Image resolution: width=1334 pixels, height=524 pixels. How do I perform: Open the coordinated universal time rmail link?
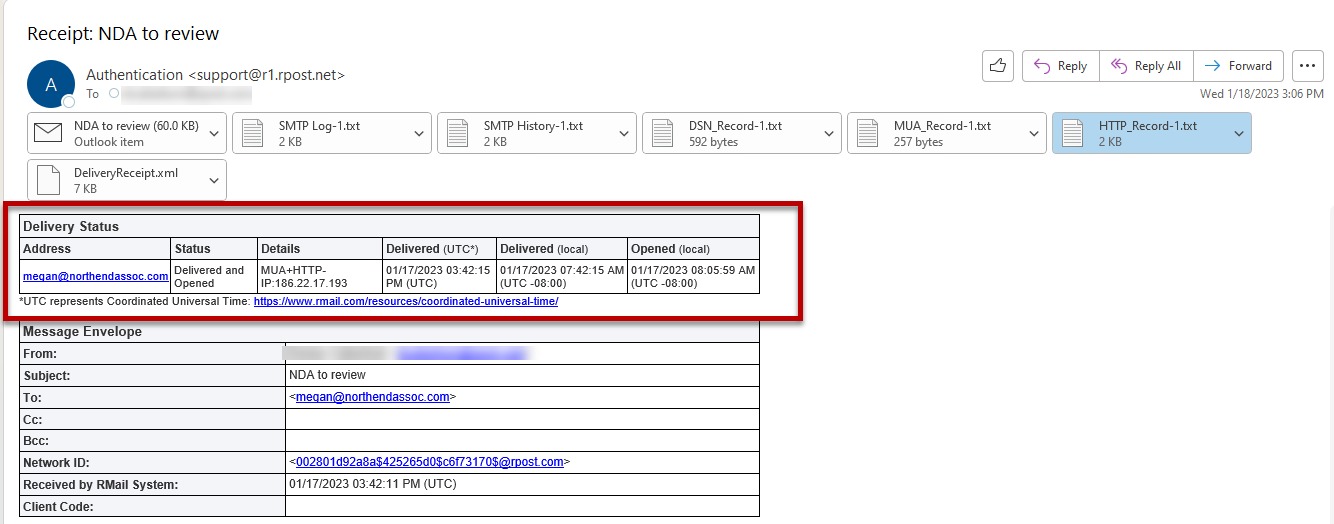point(405,301)
